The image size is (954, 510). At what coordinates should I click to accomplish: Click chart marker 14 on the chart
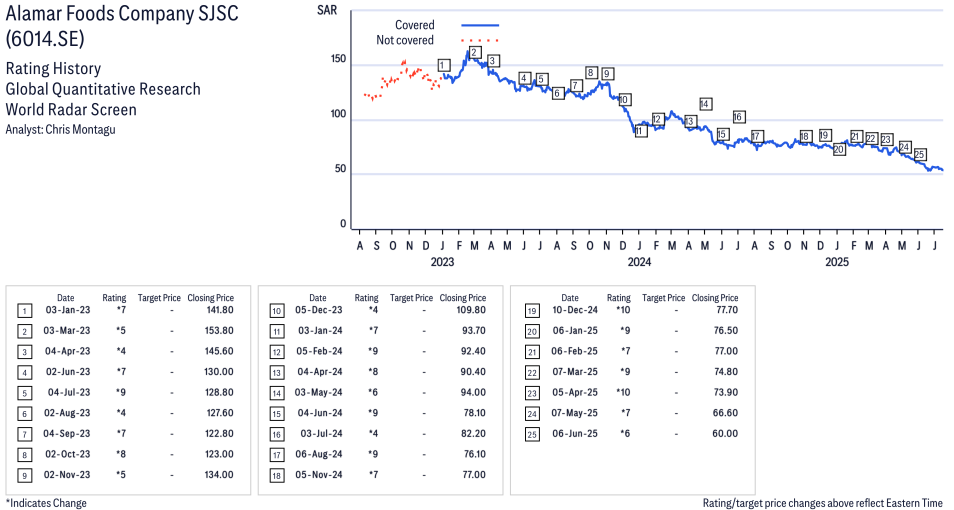(x=705, y=104)
